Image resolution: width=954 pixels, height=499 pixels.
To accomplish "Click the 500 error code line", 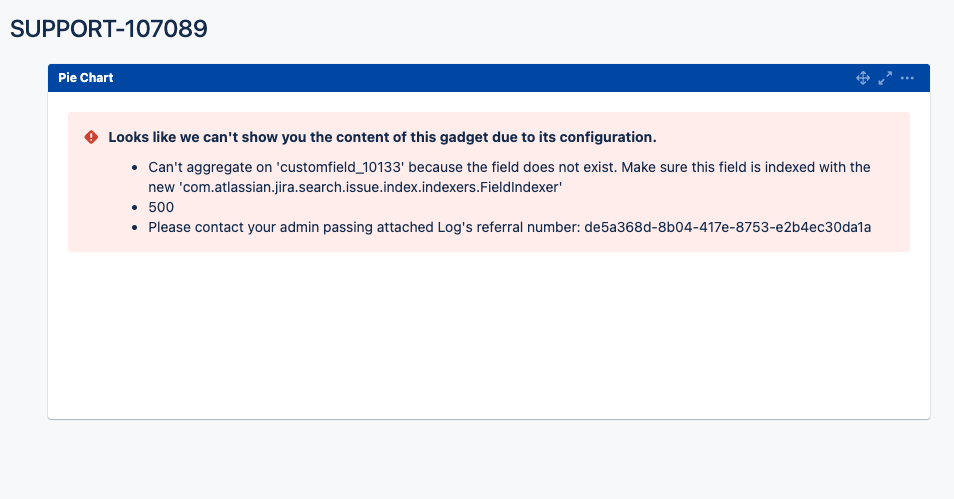I will [161, 207].
